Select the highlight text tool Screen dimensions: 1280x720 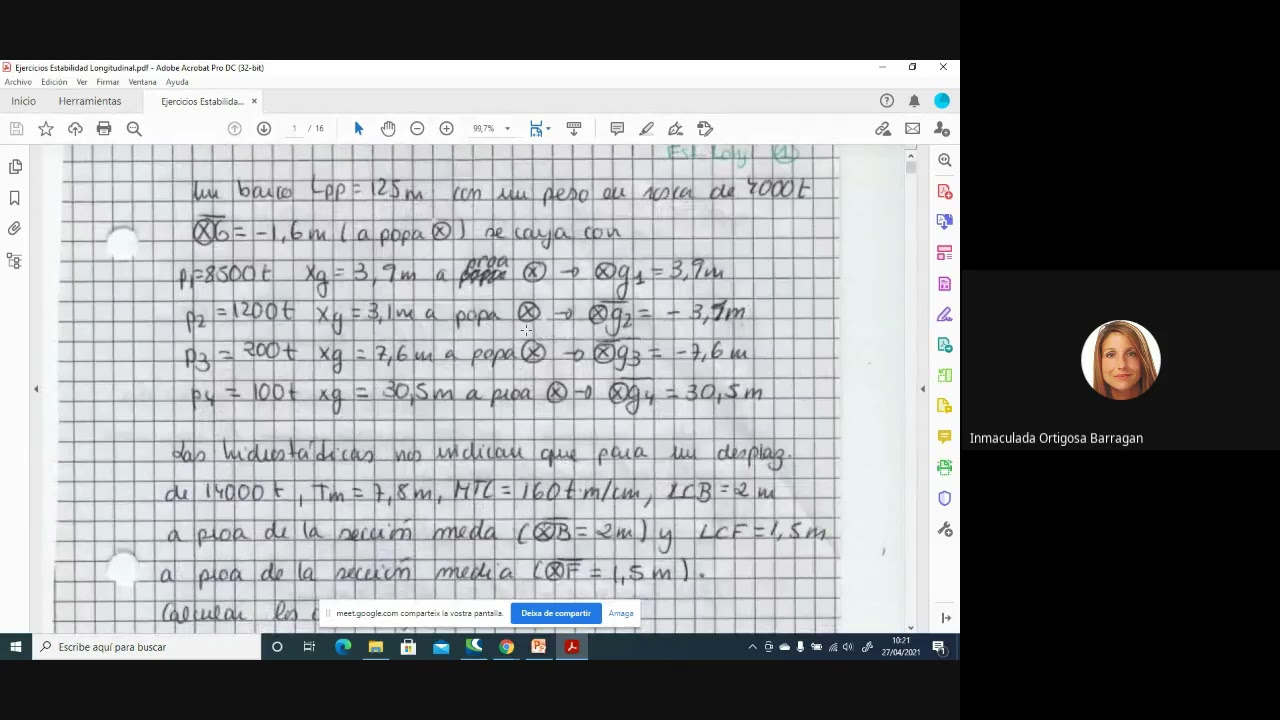[647, 128]
